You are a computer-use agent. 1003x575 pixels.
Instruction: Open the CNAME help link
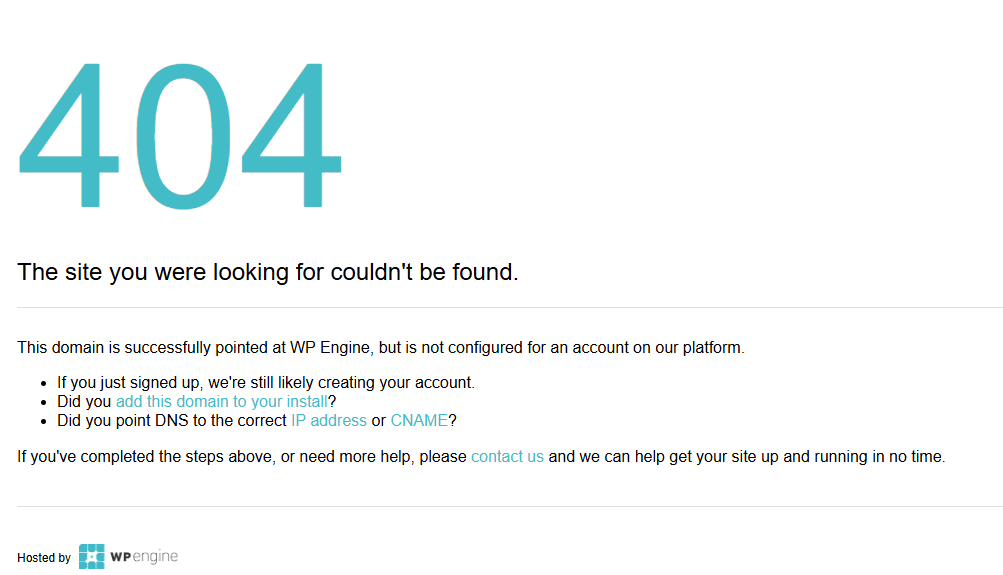(419, 420)
